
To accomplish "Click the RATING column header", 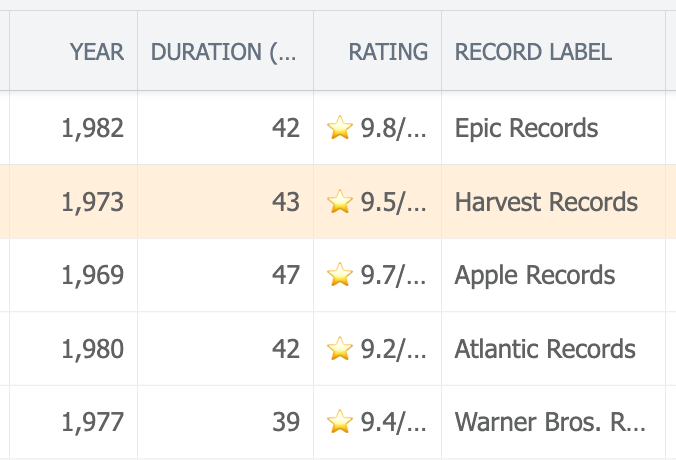I will pyautogui.click(x=377, y=51).
